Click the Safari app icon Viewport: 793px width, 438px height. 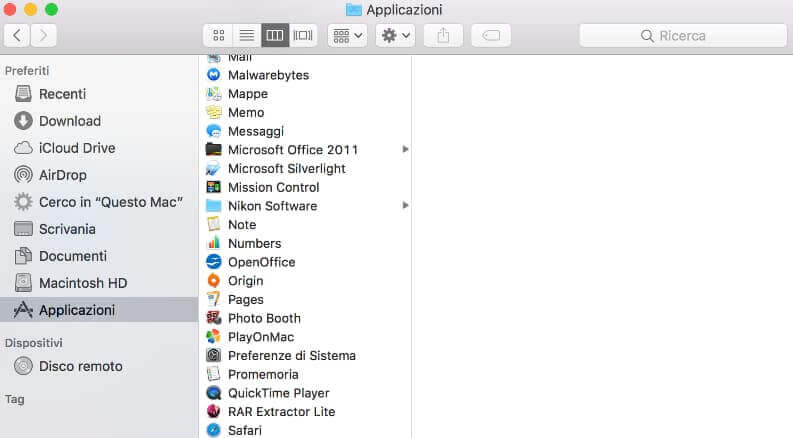click(214, 430)
